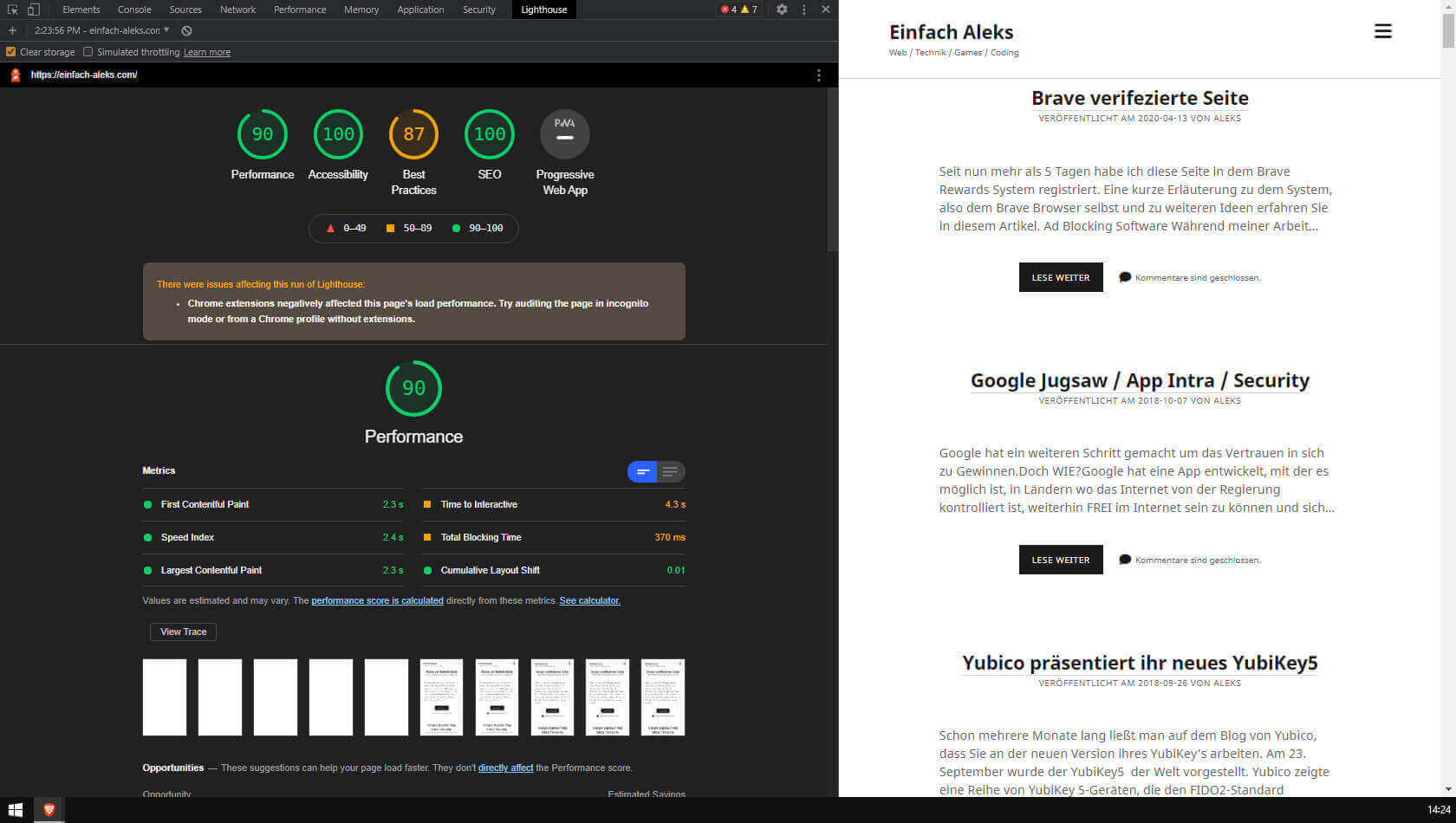Click the Brave browser taskbar icon
Image resolution: width=1456 pixels, height=823 pixels.
pos(49,810)
